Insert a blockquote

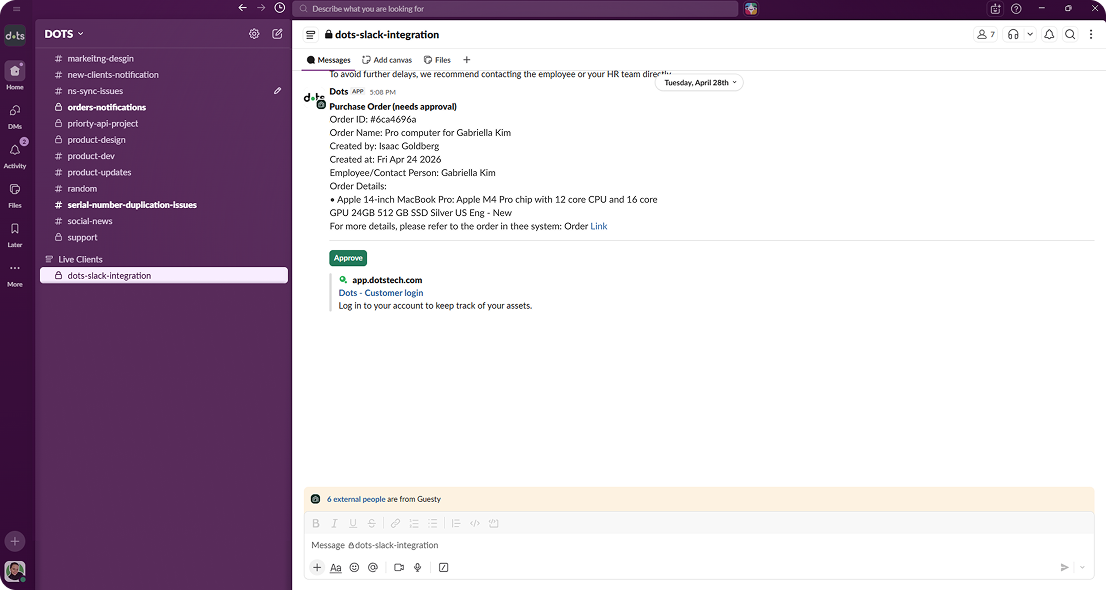(456, 523)
